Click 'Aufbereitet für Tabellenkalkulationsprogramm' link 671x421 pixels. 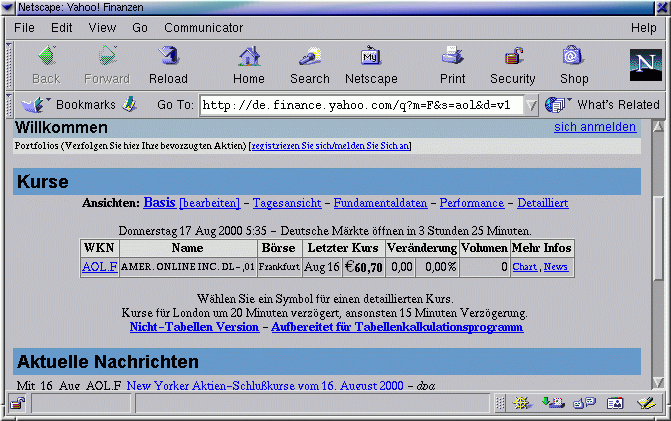tap(397, 327)
